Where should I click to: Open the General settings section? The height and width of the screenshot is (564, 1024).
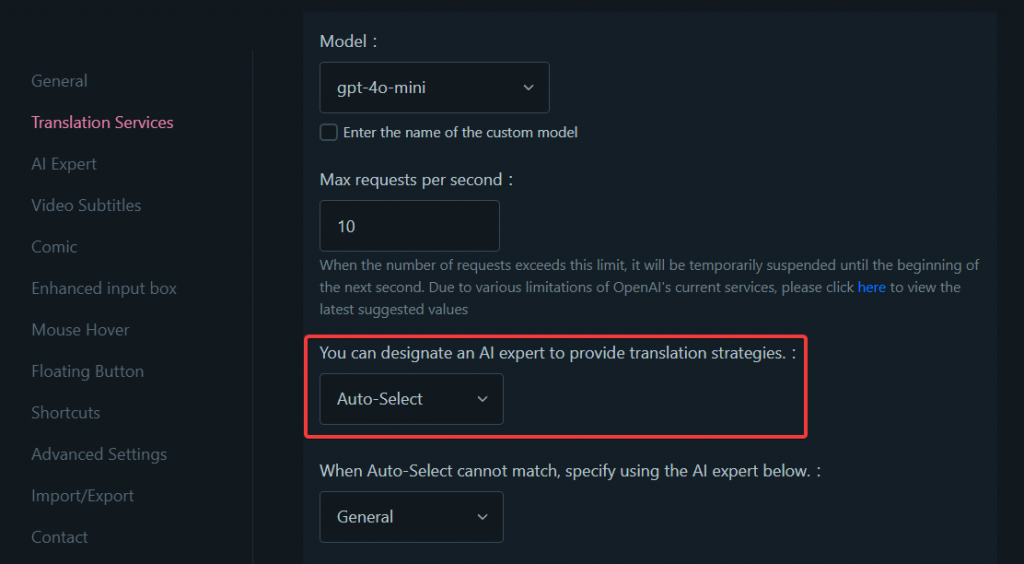59,81
